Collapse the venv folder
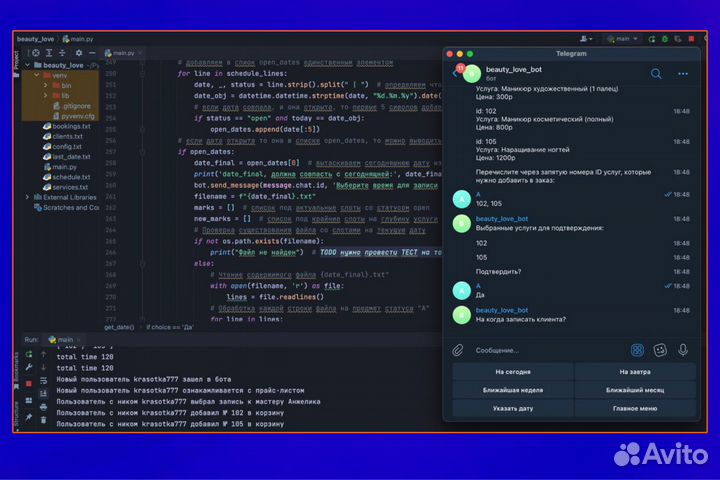The height and width of the screenshot is (480, 720). coord(37,75)
